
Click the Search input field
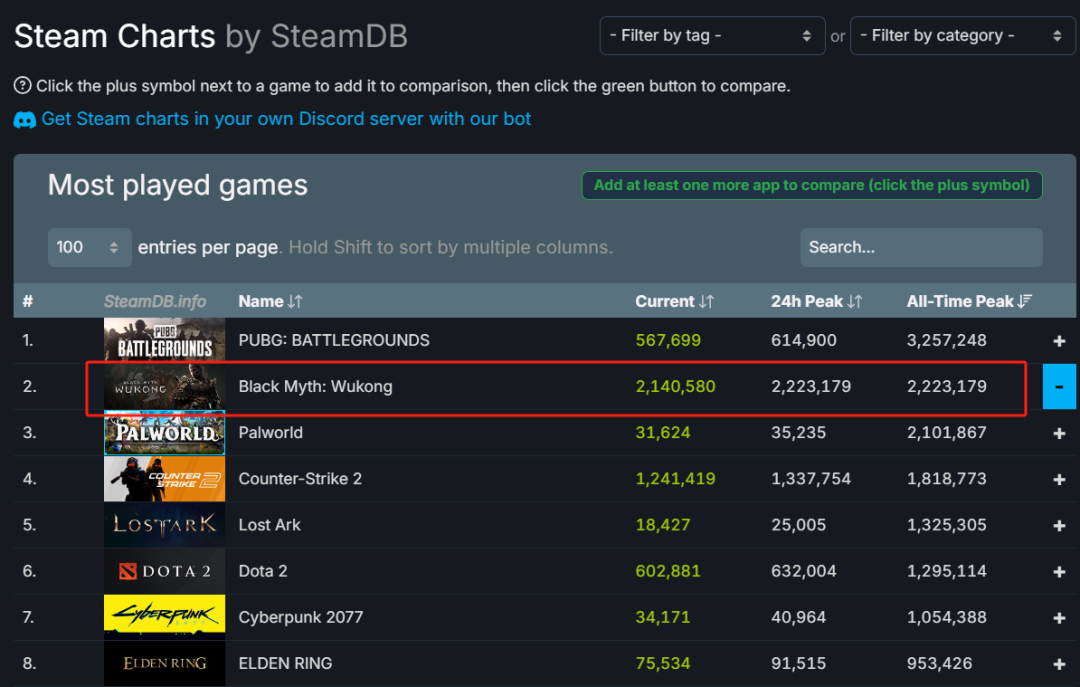920,247
